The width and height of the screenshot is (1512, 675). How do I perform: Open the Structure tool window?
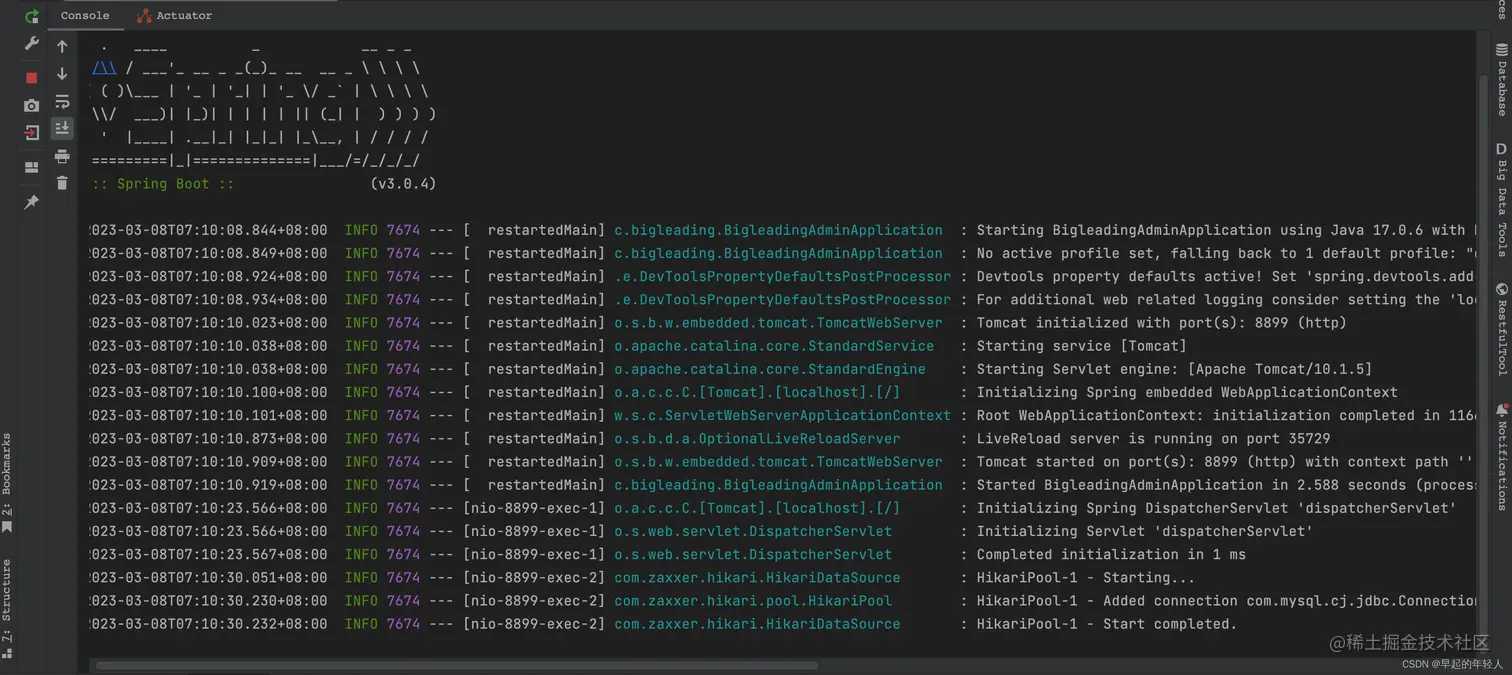(x=7, y=608)
